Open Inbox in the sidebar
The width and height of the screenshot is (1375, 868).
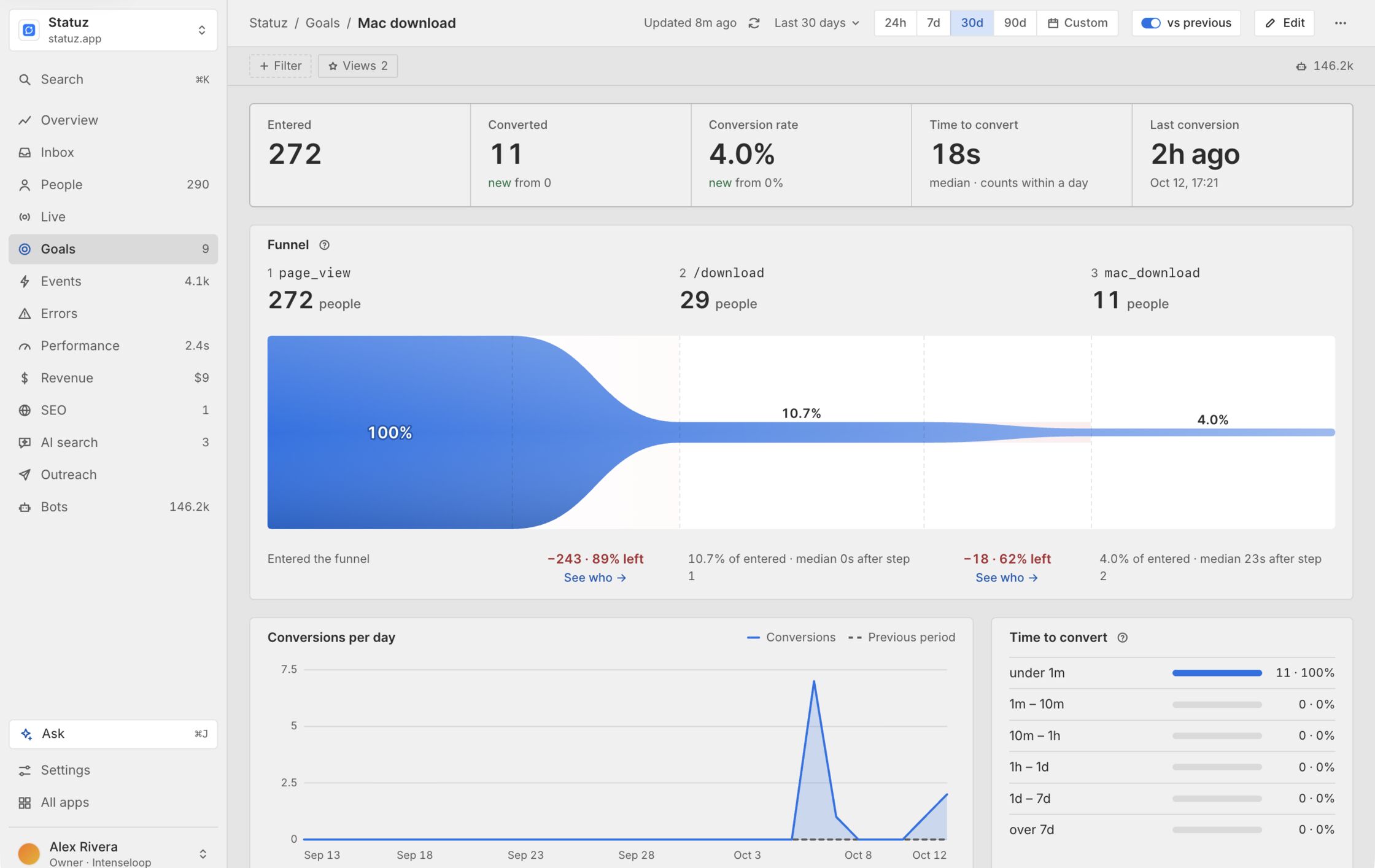[x=113, y=152]
